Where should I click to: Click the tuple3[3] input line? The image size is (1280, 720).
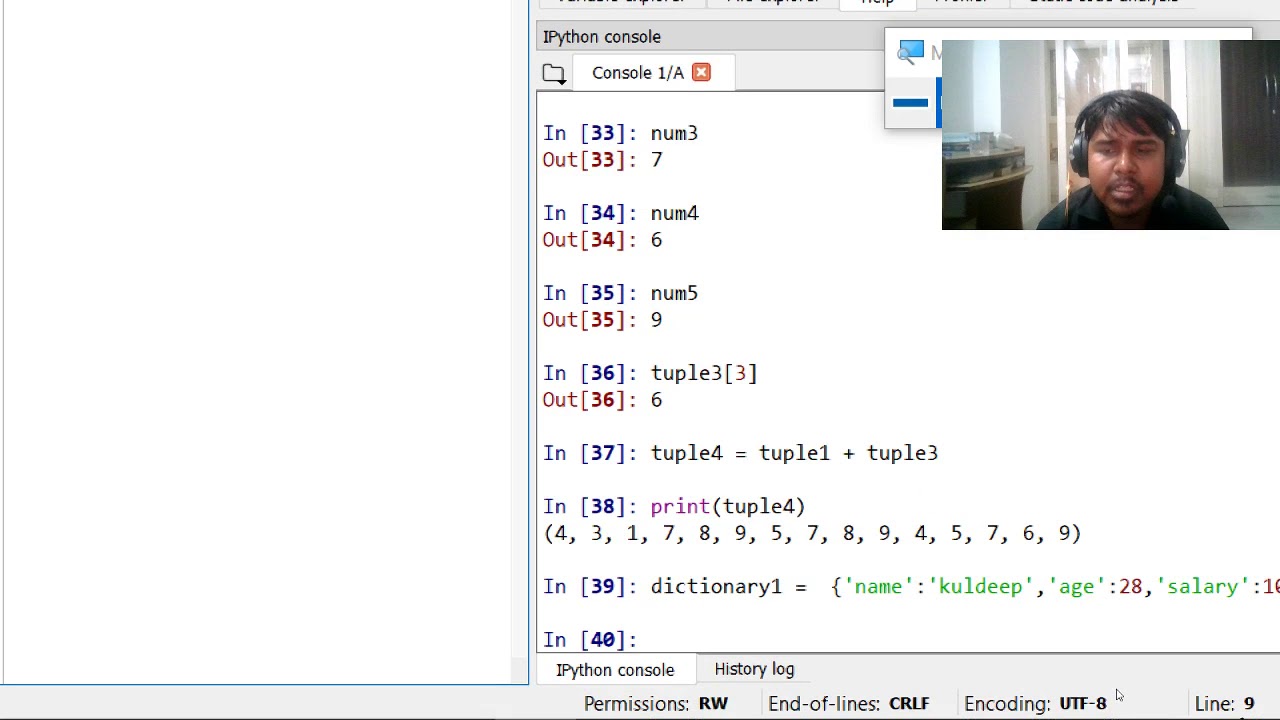pos(650,373)
